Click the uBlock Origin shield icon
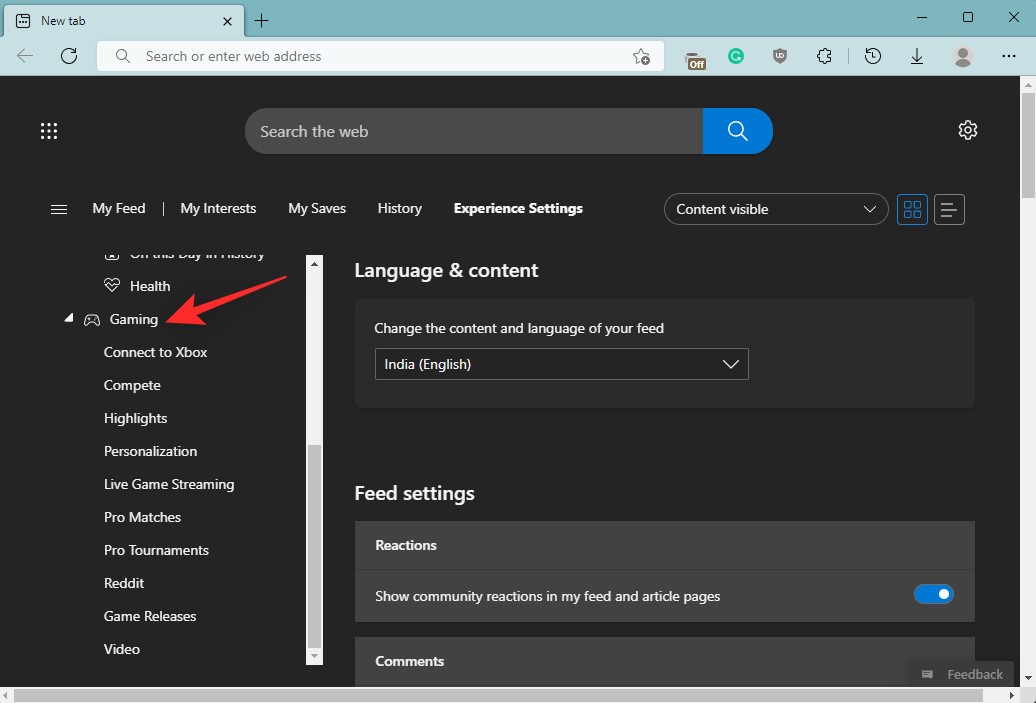 click(780, 56)
